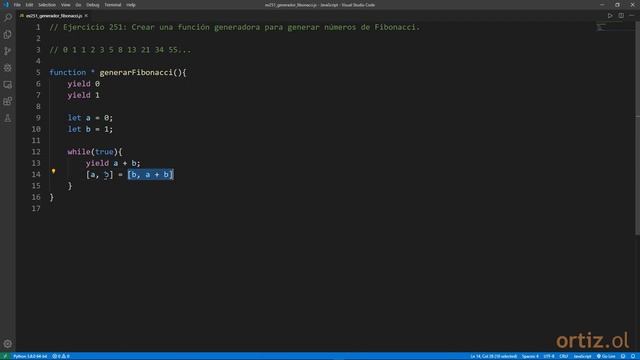Viewport: 640px width, 360px height.
Task: Click the editor vertical scrollbar
Action: (637, 128)
